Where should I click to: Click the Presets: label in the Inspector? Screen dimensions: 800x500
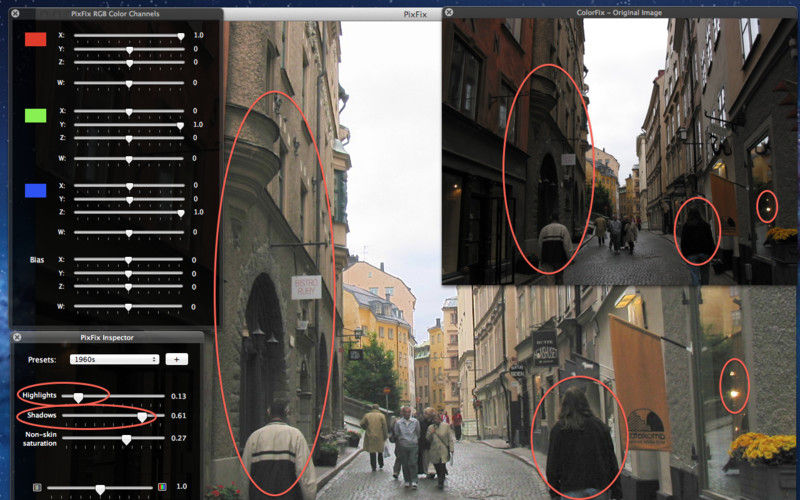click(x=42, y=360)
